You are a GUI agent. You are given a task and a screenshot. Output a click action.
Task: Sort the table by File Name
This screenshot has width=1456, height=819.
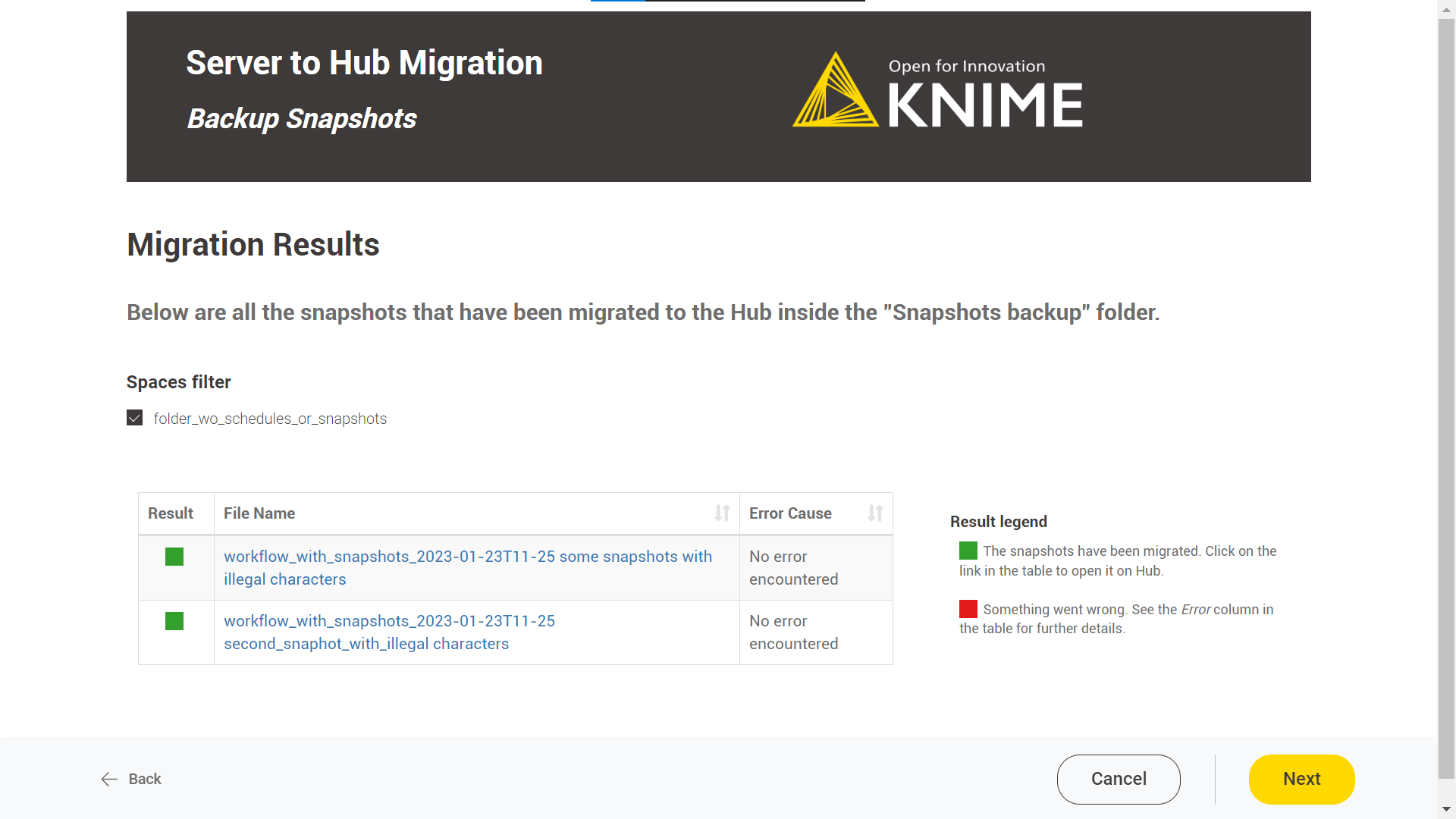(x=722, y=513)
